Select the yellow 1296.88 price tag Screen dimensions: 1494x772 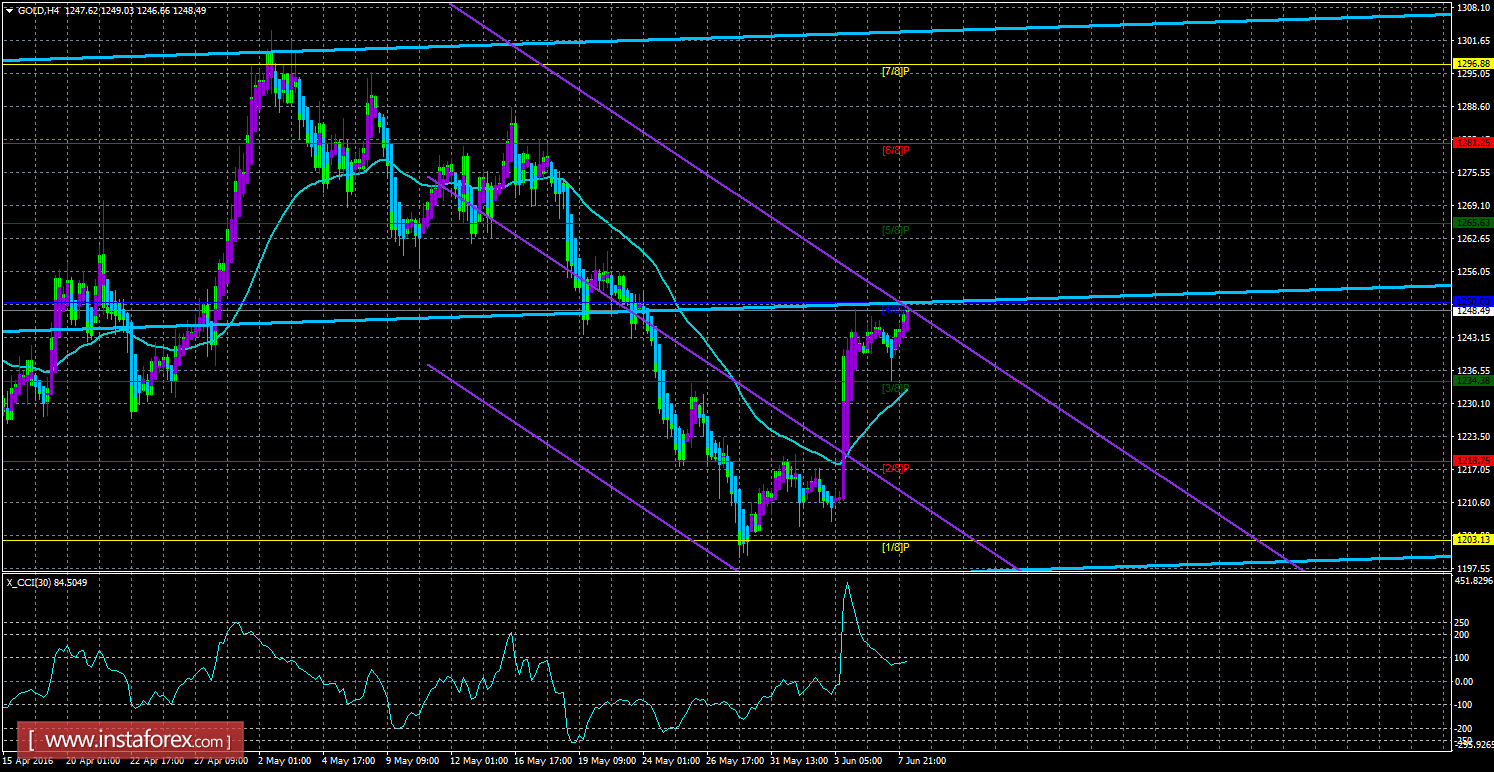pyautogui.click(x=1472, y=65)
